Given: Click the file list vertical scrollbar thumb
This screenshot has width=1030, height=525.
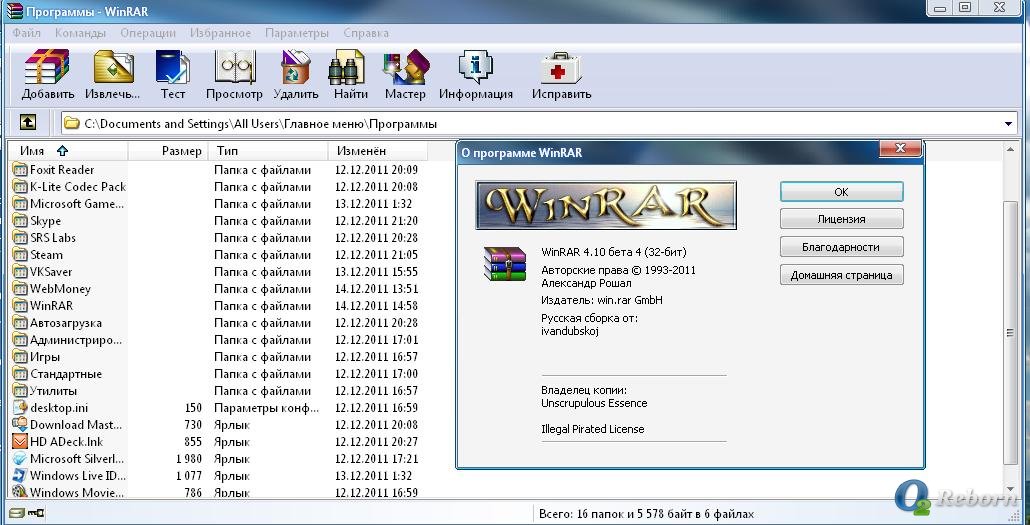Looking at the screenshot, I should coord(1010,332).
